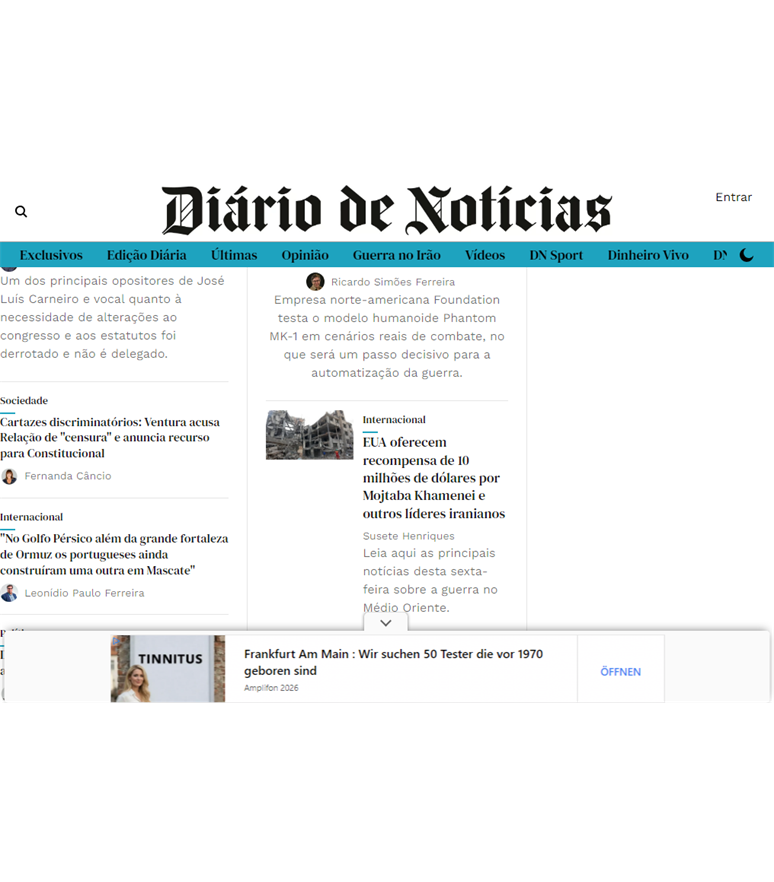The width and height of the screenshot is (774, 882).
Task: Click 'Leia aqui as principais notícias' summary
Action: point(430,580)
